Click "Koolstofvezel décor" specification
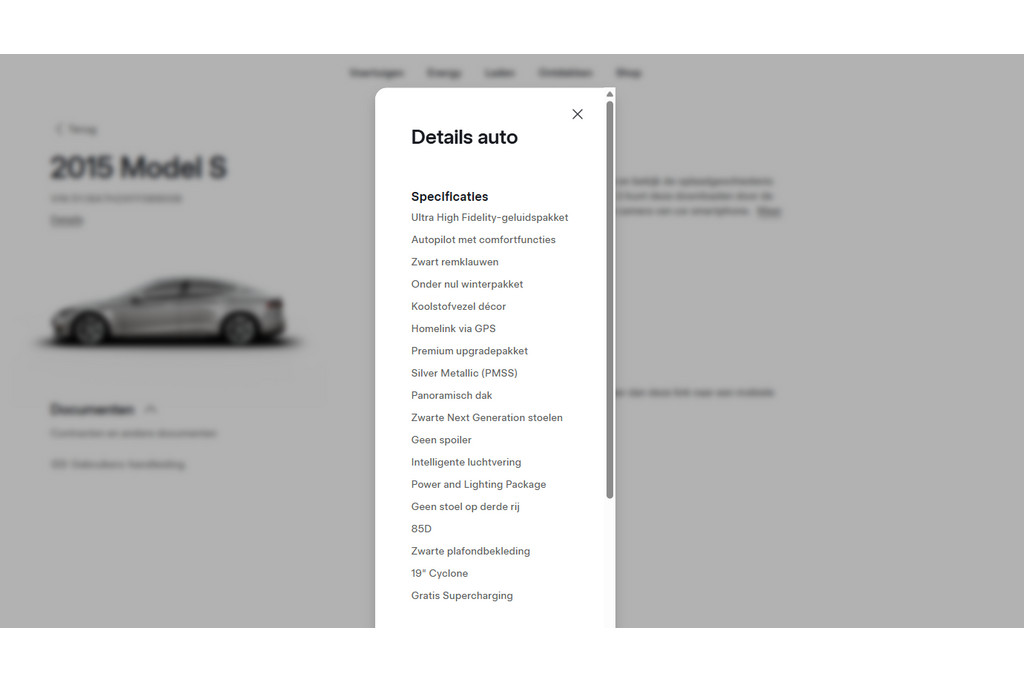The height and width of the screenshot is (683, 1024). (458, 306)
